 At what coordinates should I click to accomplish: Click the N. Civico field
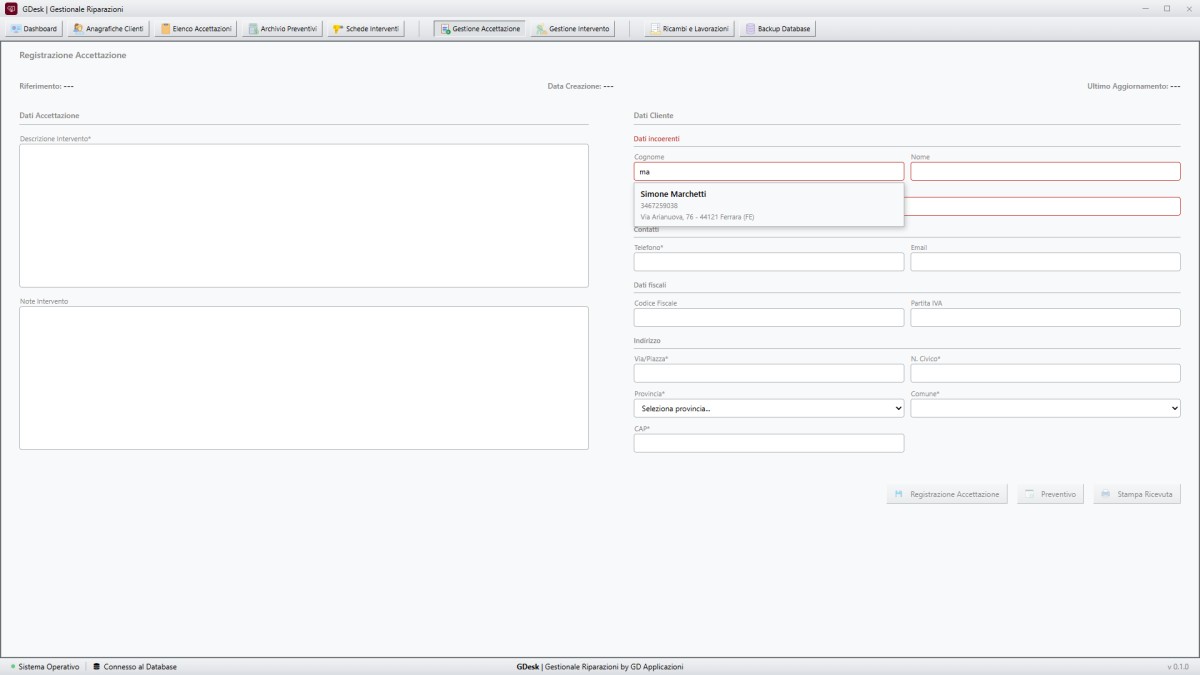tap(1045, 373)
